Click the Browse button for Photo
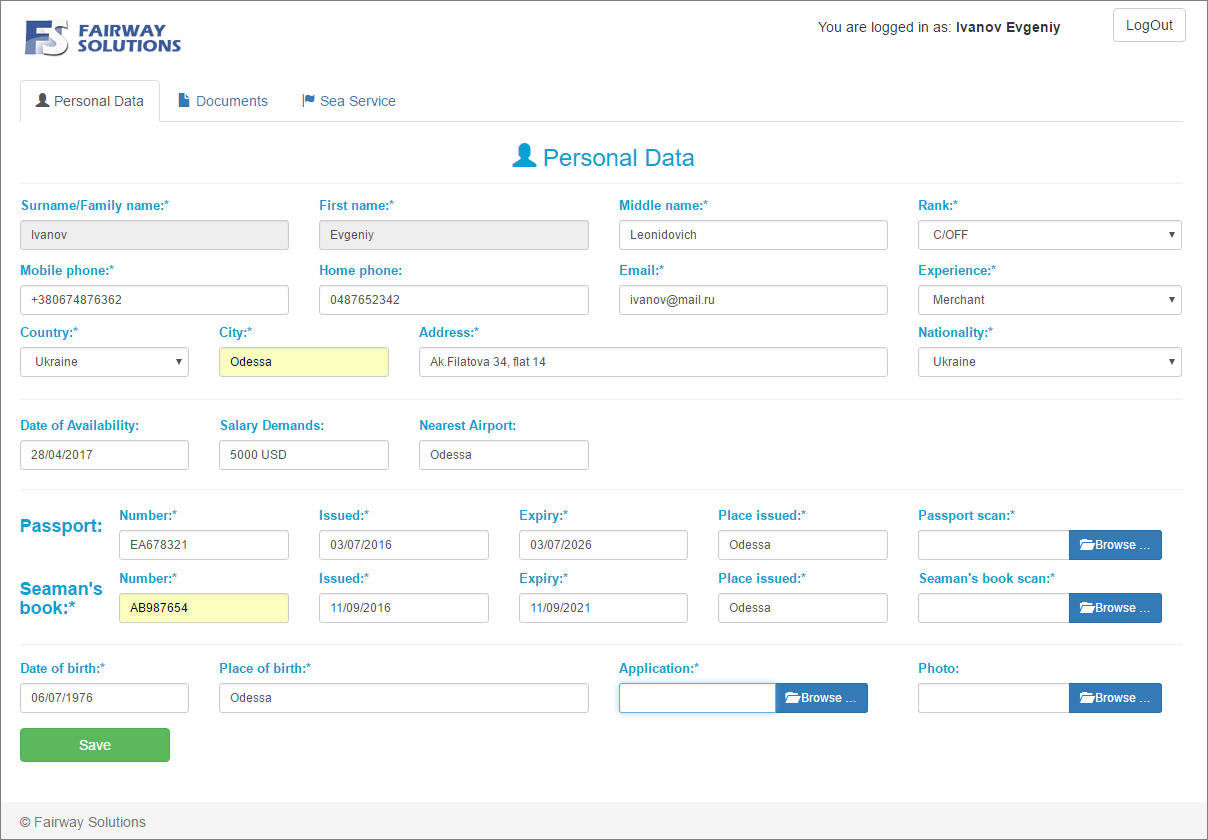The height and width of the screenshot is (840, 1208). click(1115, 698)
